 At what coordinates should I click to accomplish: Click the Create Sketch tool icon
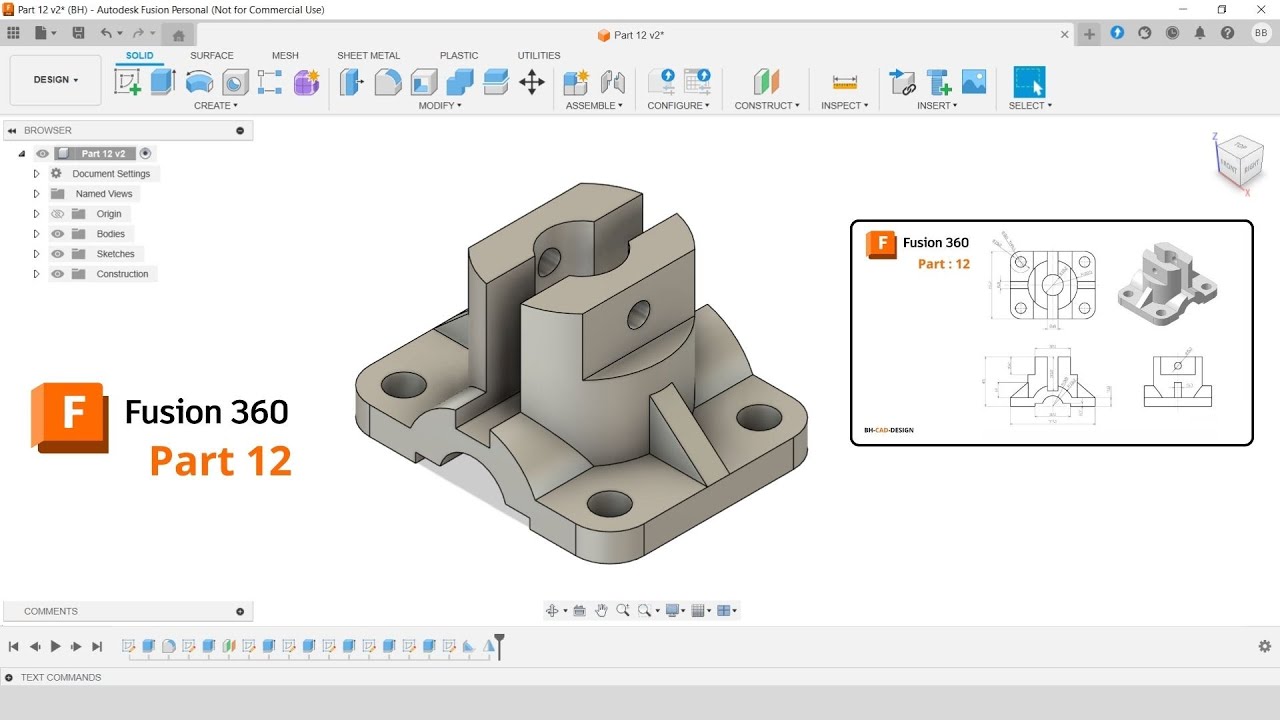[128, 82]
